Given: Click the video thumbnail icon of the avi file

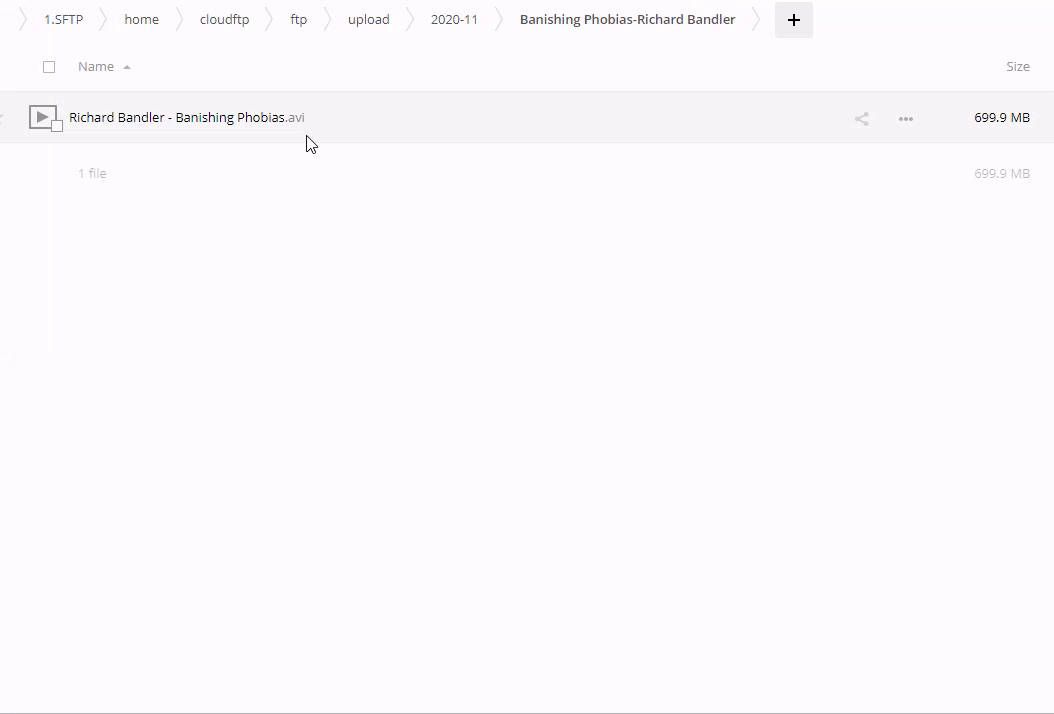Looking at the screenshot, I should pyautogui.click(x=41, y=117).
